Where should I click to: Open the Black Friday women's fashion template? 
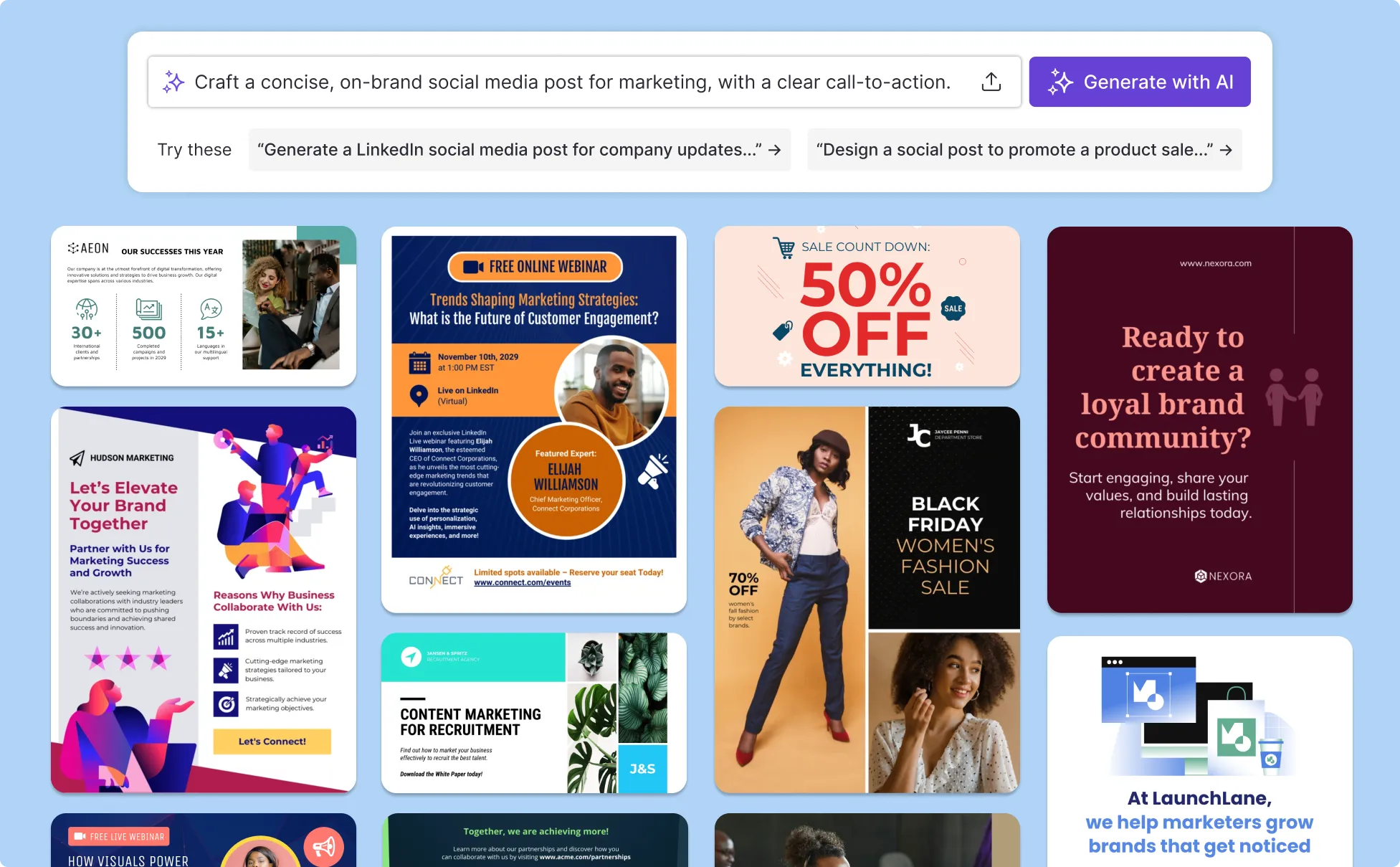pos(867,600)
